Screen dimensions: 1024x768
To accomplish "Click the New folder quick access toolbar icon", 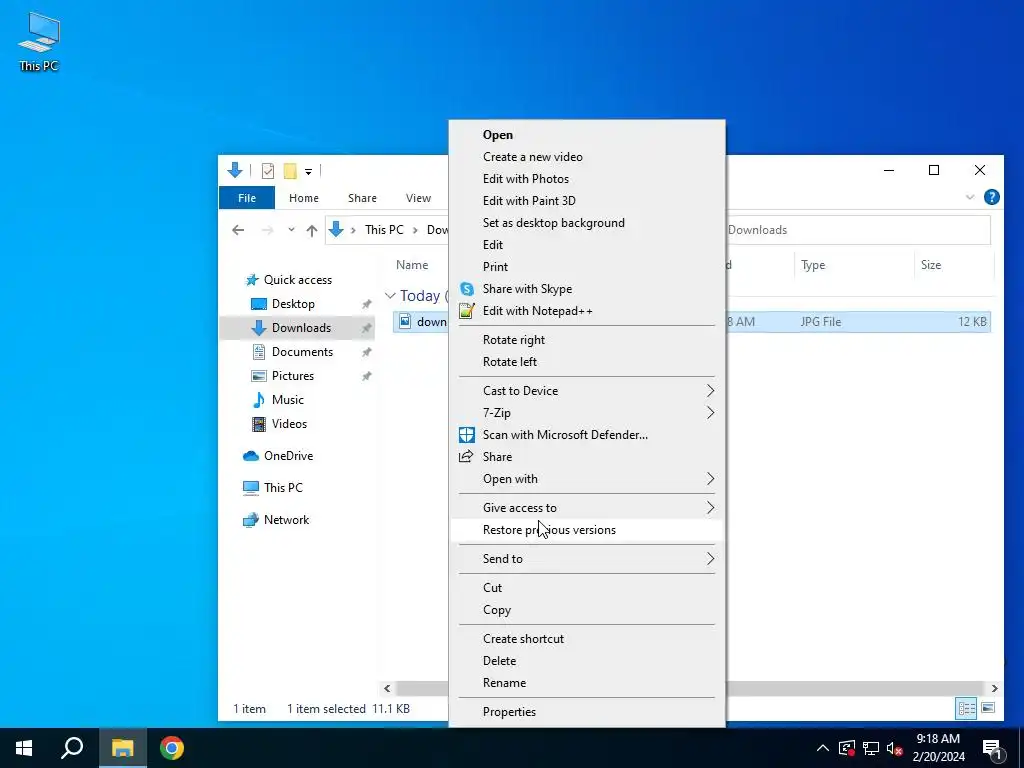I will pyautogui.click(x=290, y=171).
